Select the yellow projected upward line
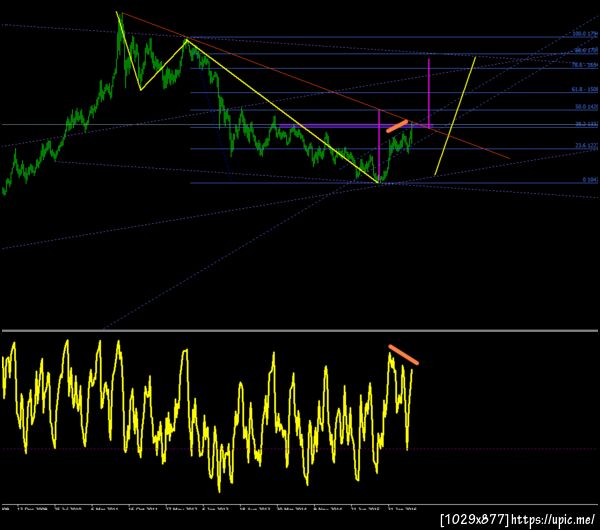The image size is (600, 530). point(455,116)
